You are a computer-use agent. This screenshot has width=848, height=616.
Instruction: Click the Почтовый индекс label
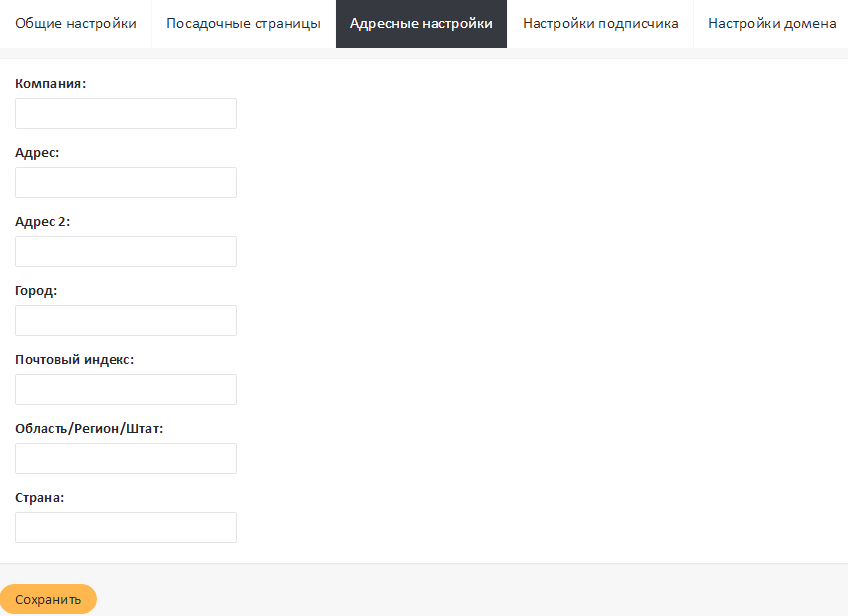75,360
